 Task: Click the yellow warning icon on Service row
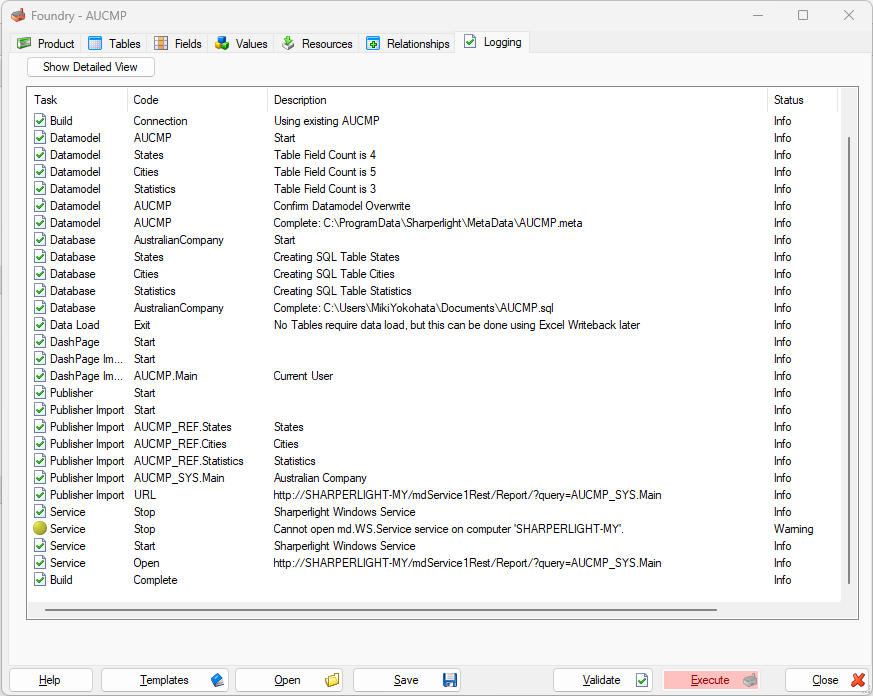(40, 528)
